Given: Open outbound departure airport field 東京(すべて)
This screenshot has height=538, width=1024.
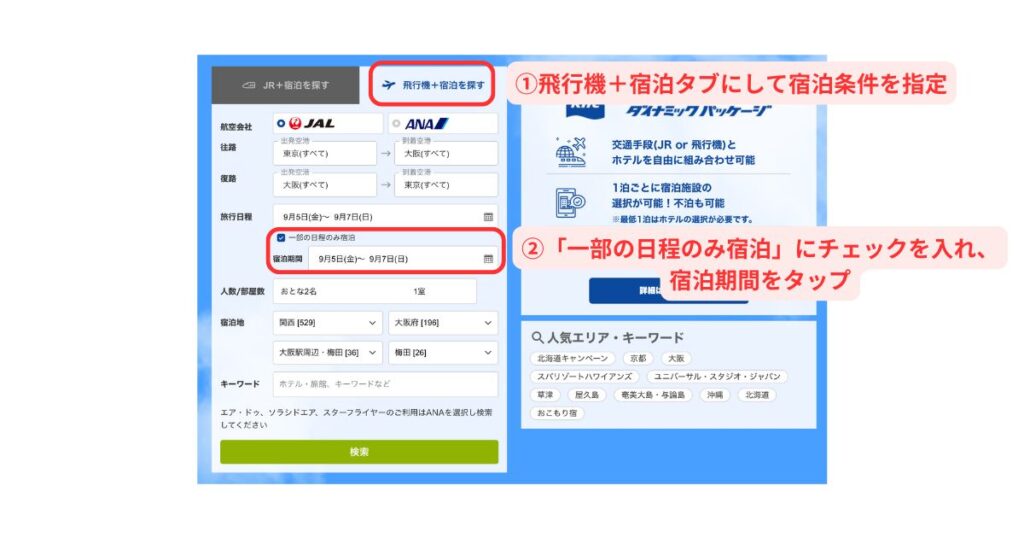Looking at the screenshot, I should coord(325,153).
